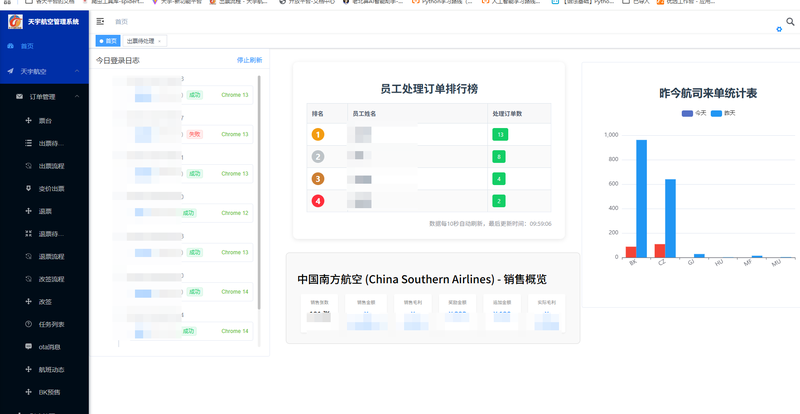800x414 pixels.
Task: Open 出票流程 sidebar link
Action: click(51, 166)
